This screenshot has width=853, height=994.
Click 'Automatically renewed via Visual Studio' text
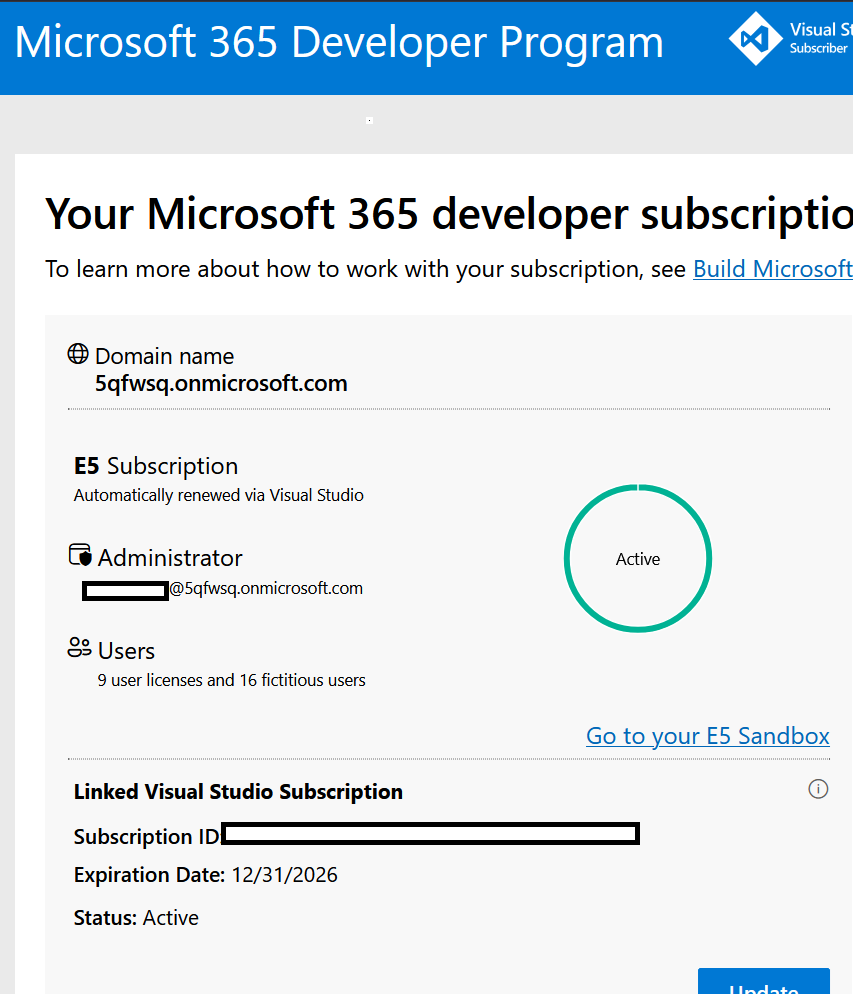(x=219, y=495)
